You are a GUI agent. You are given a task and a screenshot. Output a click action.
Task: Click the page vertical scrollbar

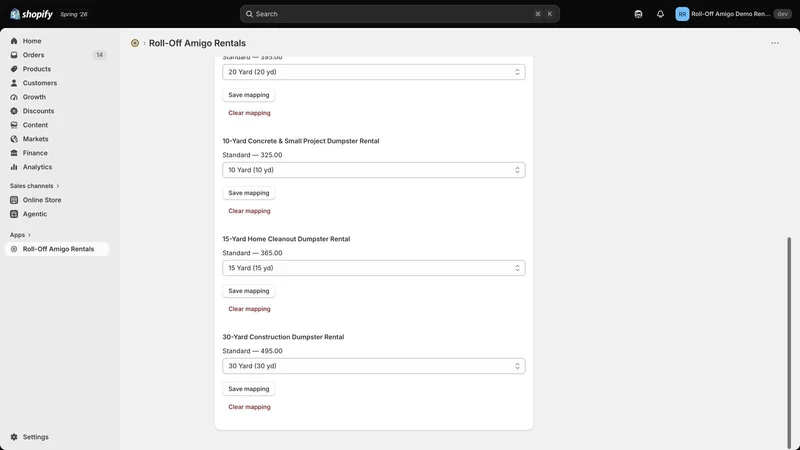789,342
